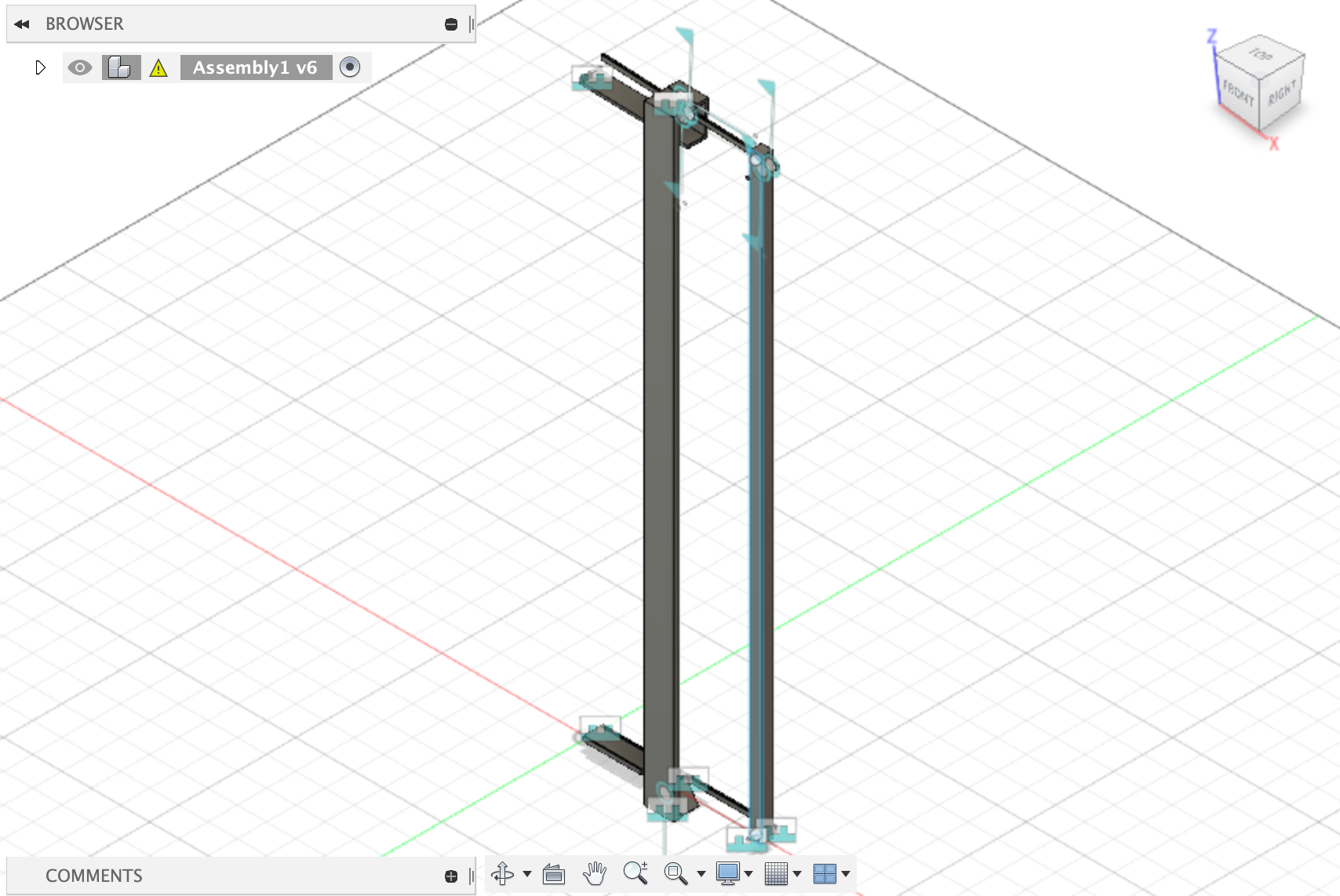Click the COMMENTS panel title
Screen dimensions: 1340x896
pyautogui.click(x=94, y=876)
